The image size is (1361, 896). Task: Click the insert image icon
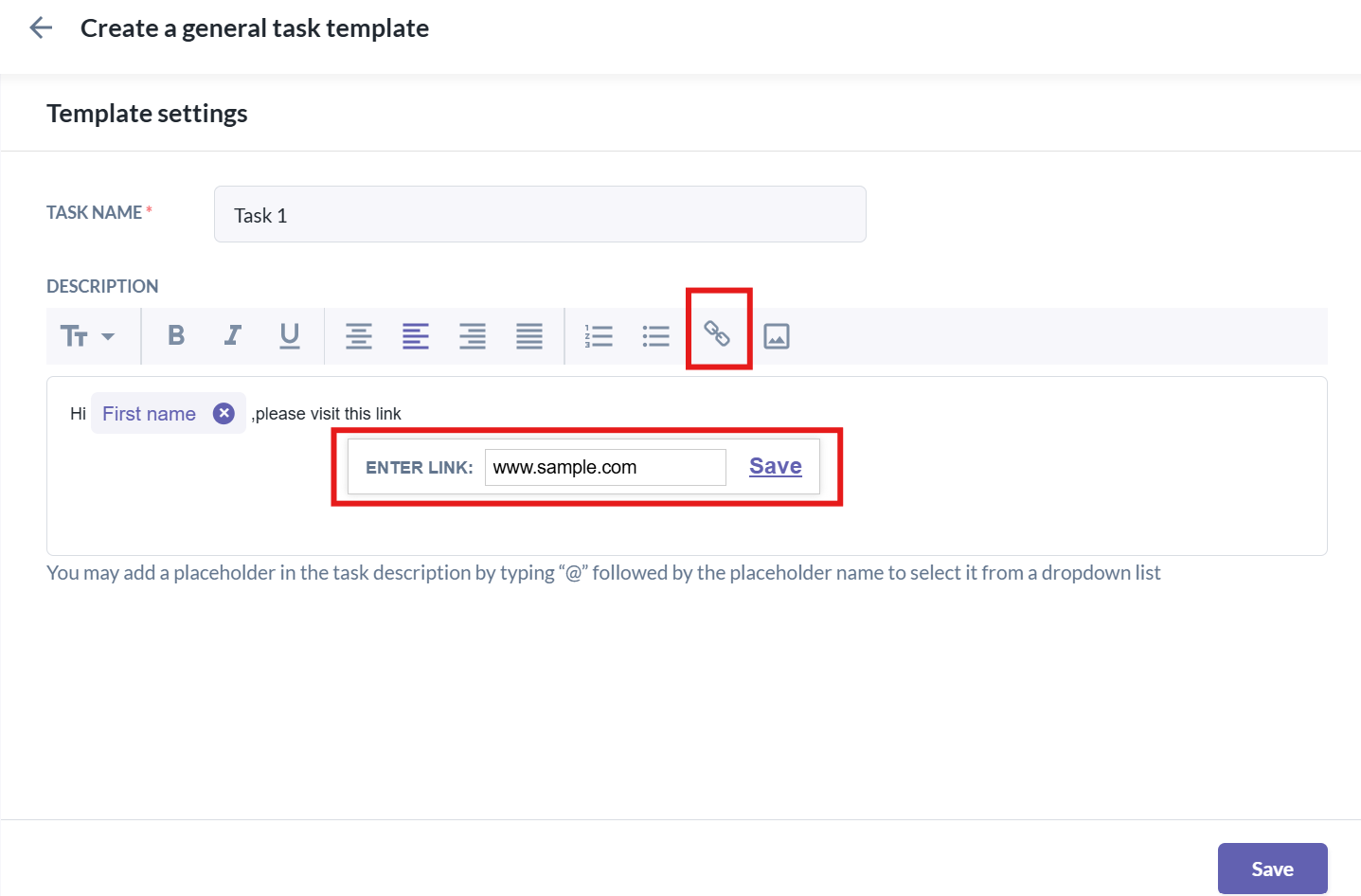tap(777, 336)
